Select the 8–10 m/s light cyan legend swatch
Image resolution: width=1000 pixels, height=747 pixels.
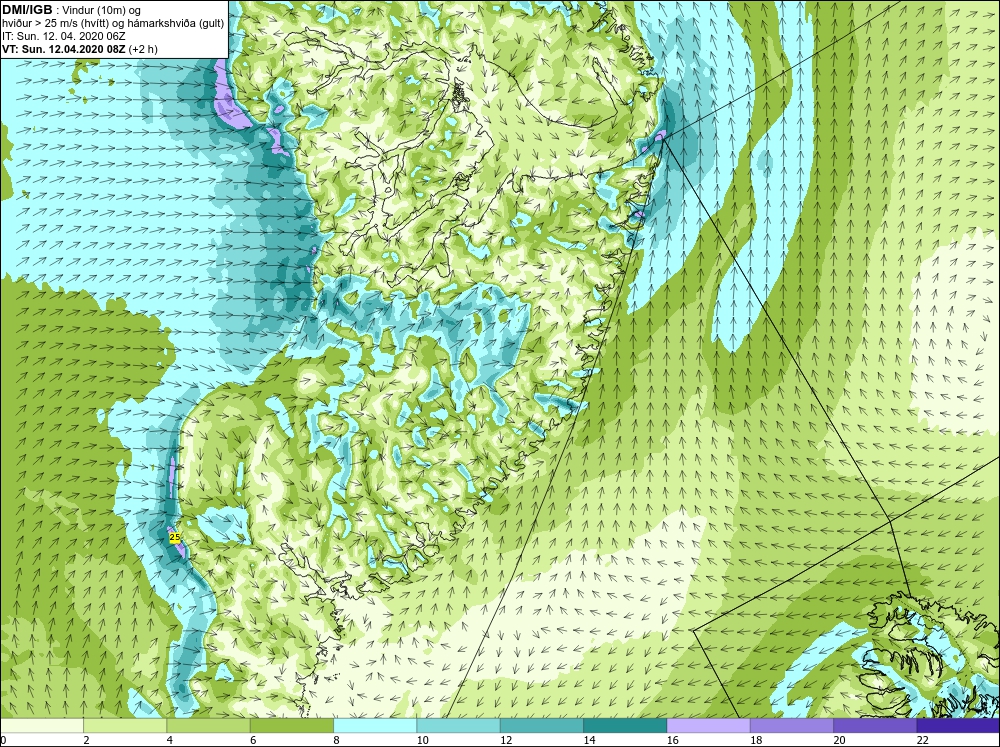[x=375, y=726]
